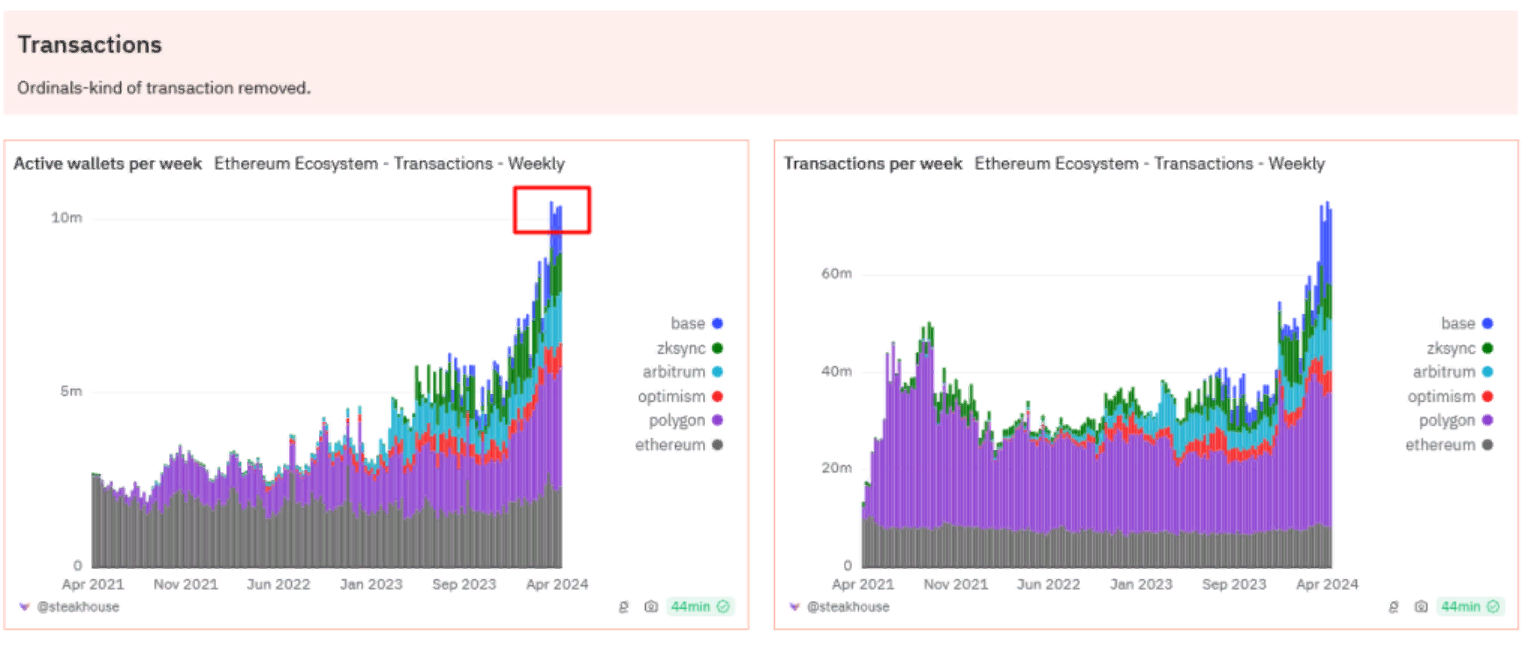
Task: Click the red highlighted peak on Active wallets chart
Action: point(552,210)
